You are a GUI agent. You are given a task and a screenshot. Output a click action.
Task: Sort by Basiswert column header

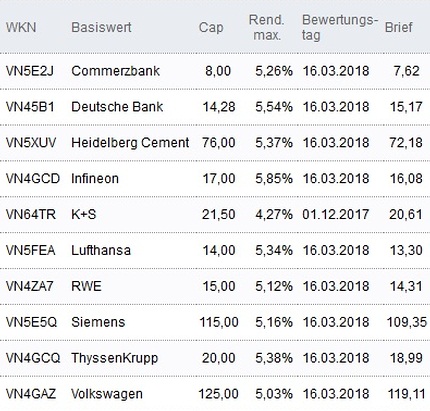tap(101, 27)
